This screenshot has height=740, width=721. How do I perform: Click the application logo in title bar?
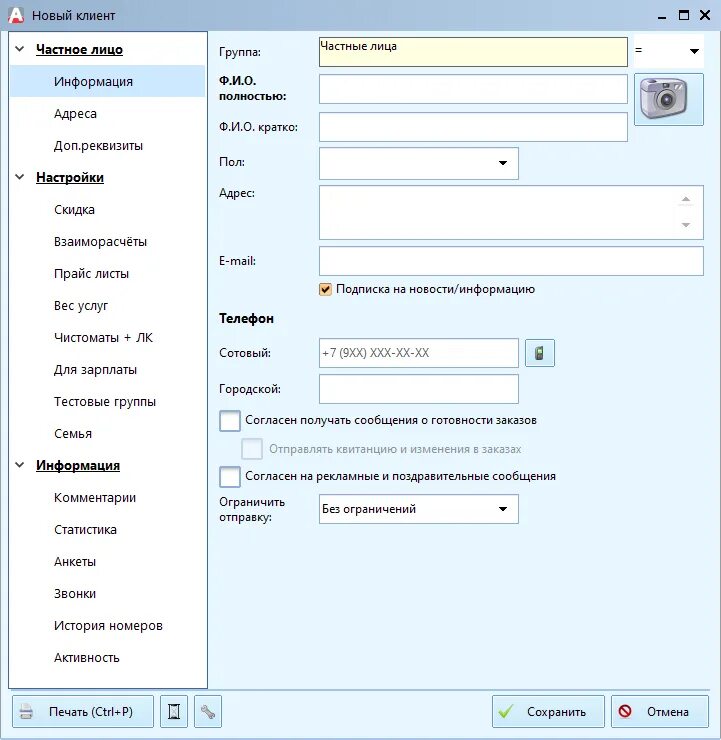coord(16,15)
